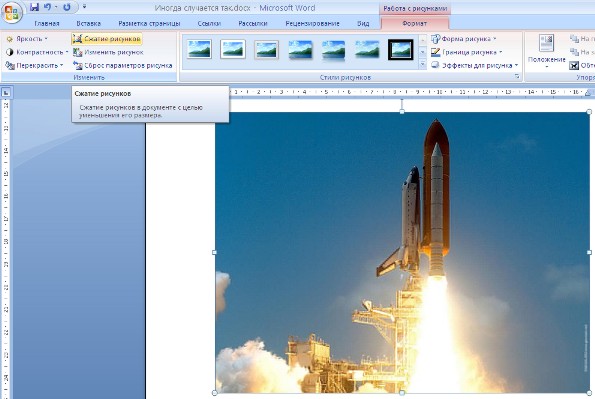Open the Яркость brightness dropdown
The height and width of the screenshot is (399, 595).
tap(27, 39)
